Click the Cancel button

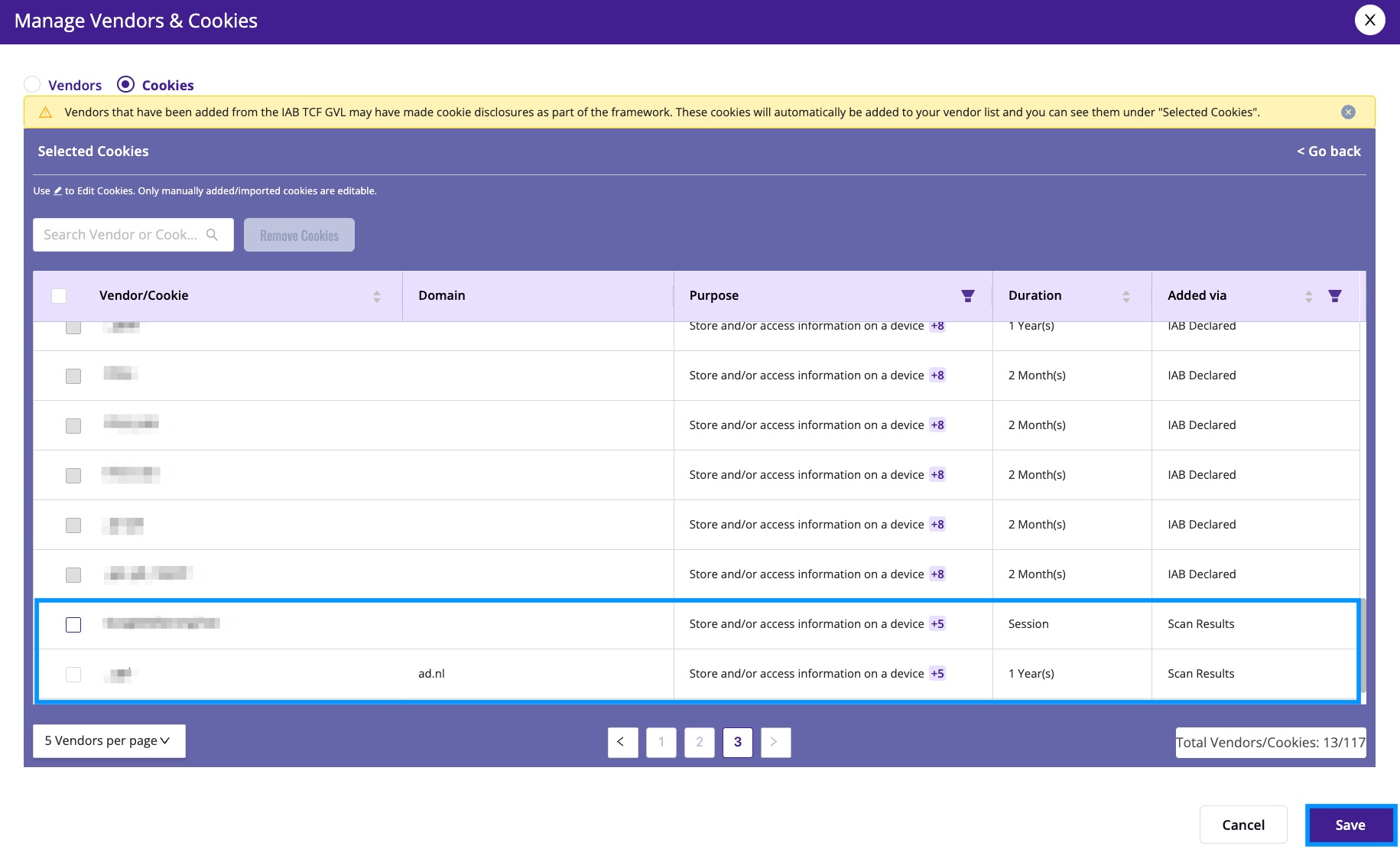tap(1243, 825)
